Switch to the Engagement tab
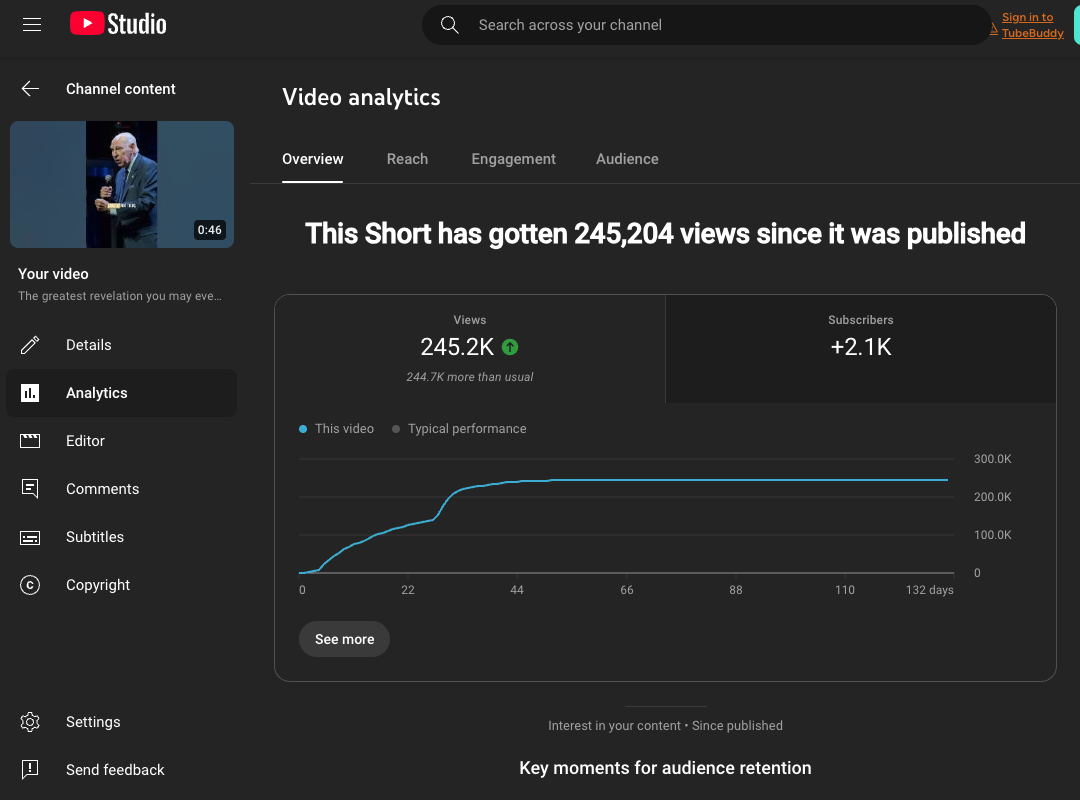Screen dimensions: 1080x800 pos(513,159)
